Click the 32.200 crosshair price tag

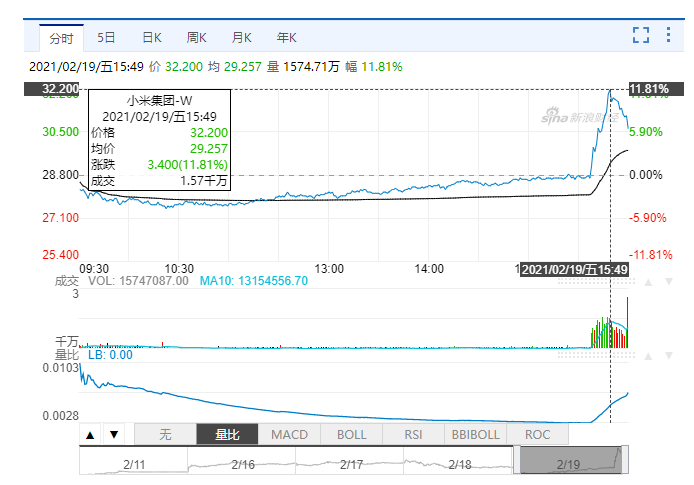[x=51, y=89]
